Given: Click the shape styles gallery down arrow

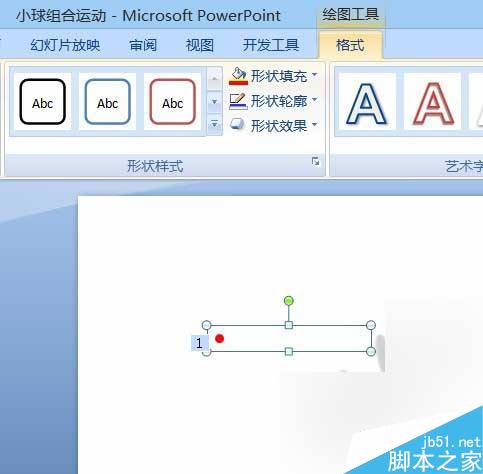Looking at the screenshot, I should (214, 101).
